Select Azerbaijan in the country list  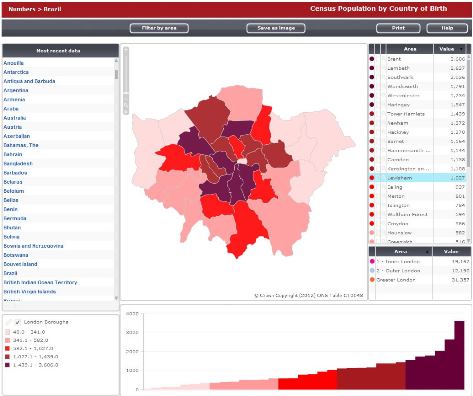17,136
